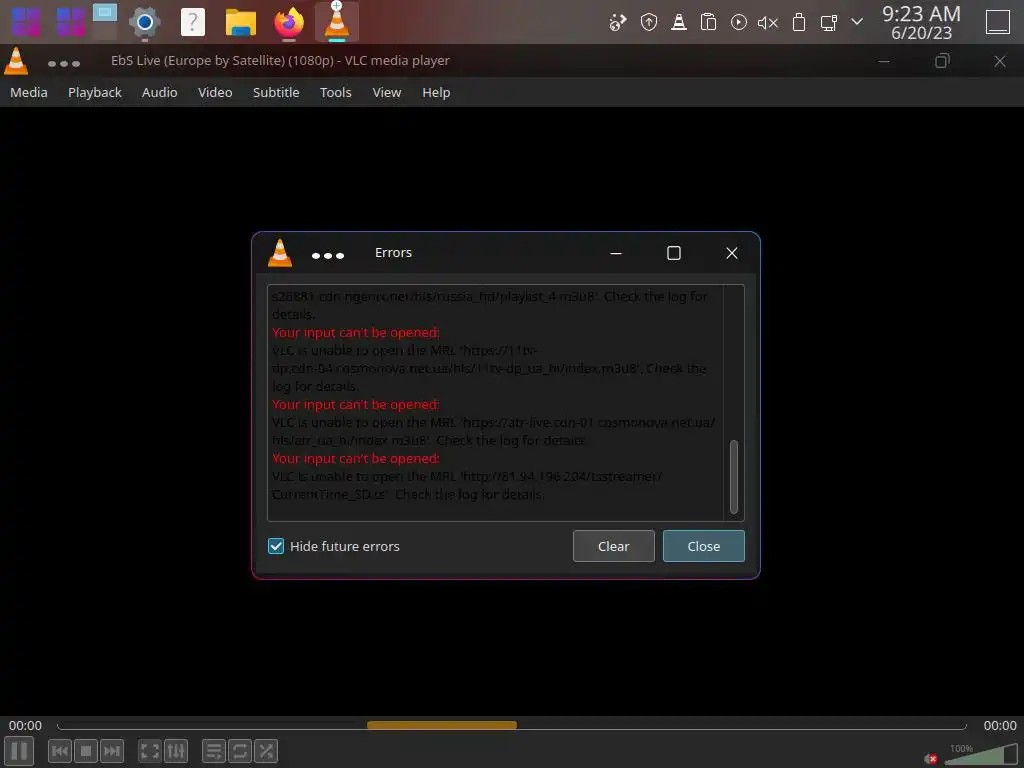
Task: Click the playback seek bar
Action: [x=511, y=726]
